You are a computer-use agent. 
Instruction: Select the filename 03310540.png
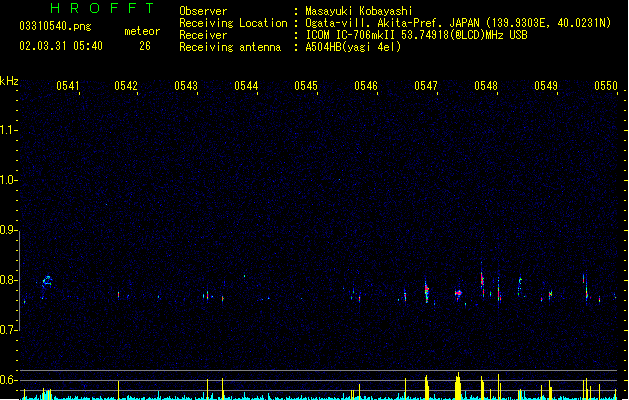coord(55,26)
